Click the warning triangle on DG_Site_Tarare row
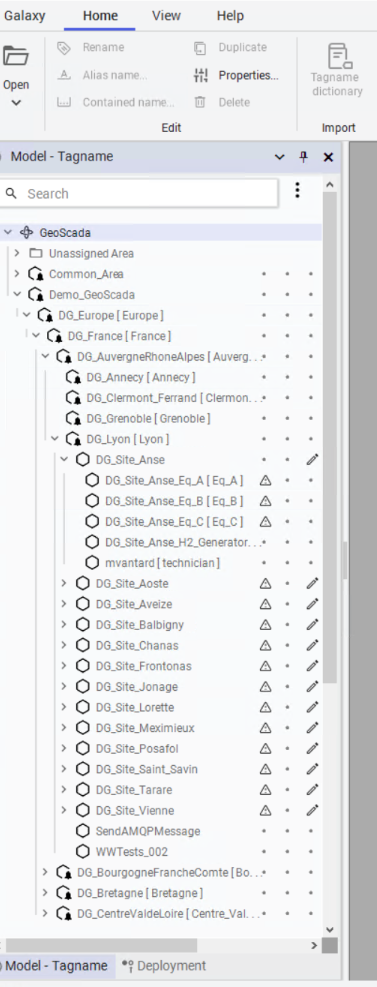377x987 pixels. pyautogui.click(x=265, y=790)
